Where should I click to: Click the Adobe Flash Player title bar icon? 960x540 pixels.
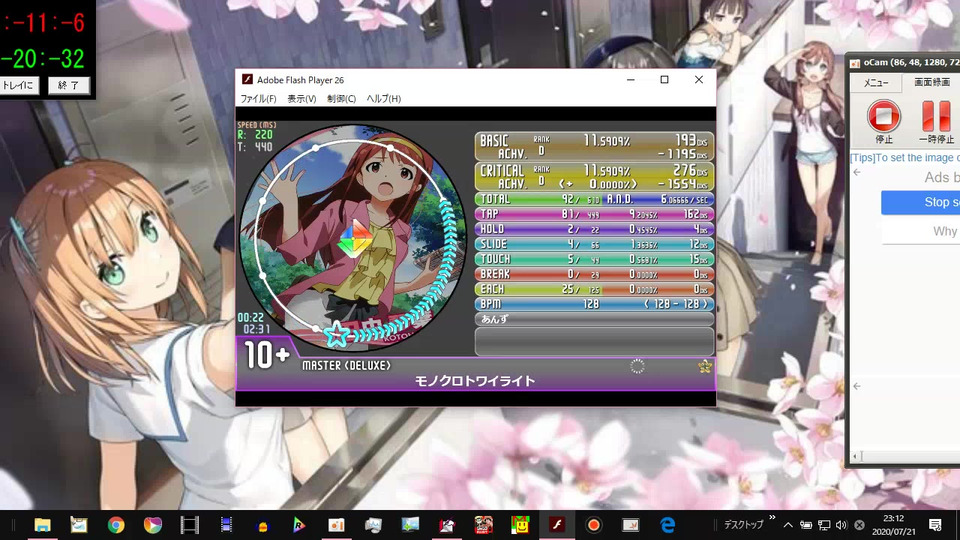pos(247,80)
